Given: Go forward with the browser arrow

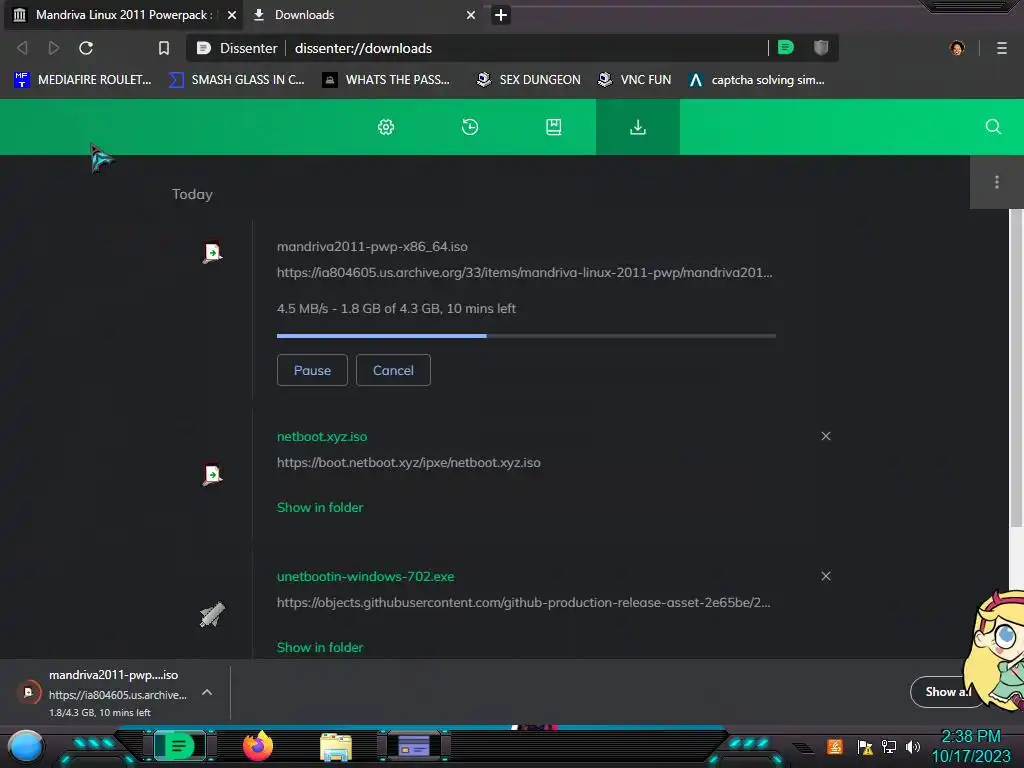Looking at the screenshot, I should coord(54,48).
